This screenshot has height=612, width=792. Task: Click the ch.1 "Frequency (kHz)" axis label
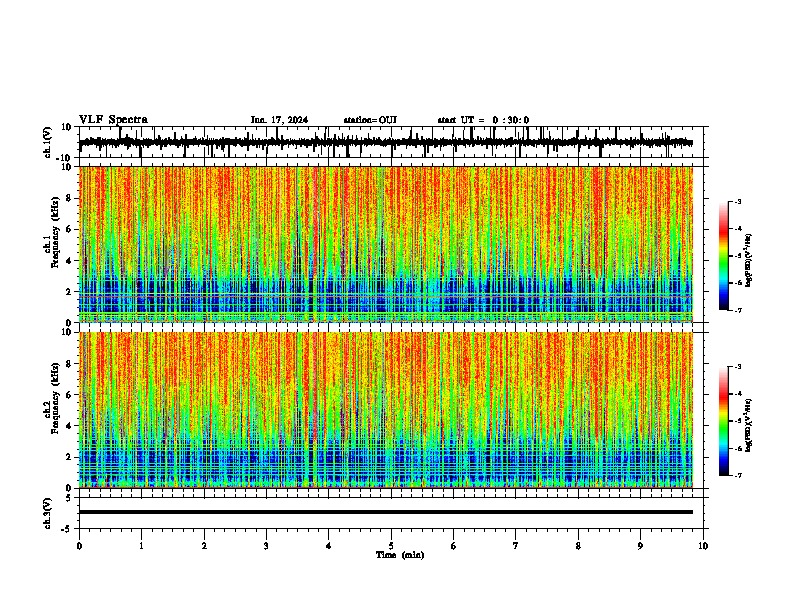tap(56, 232)
